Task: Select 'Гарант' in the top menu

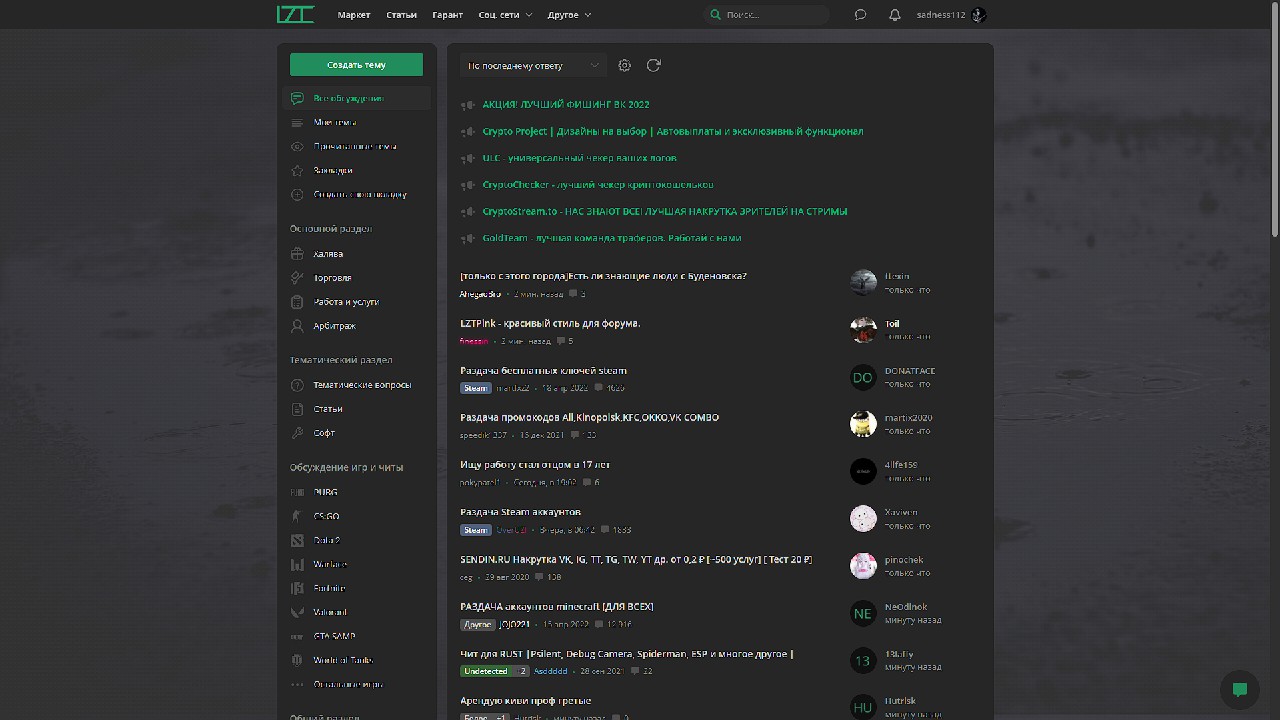Action: click(x=447, y=15)
